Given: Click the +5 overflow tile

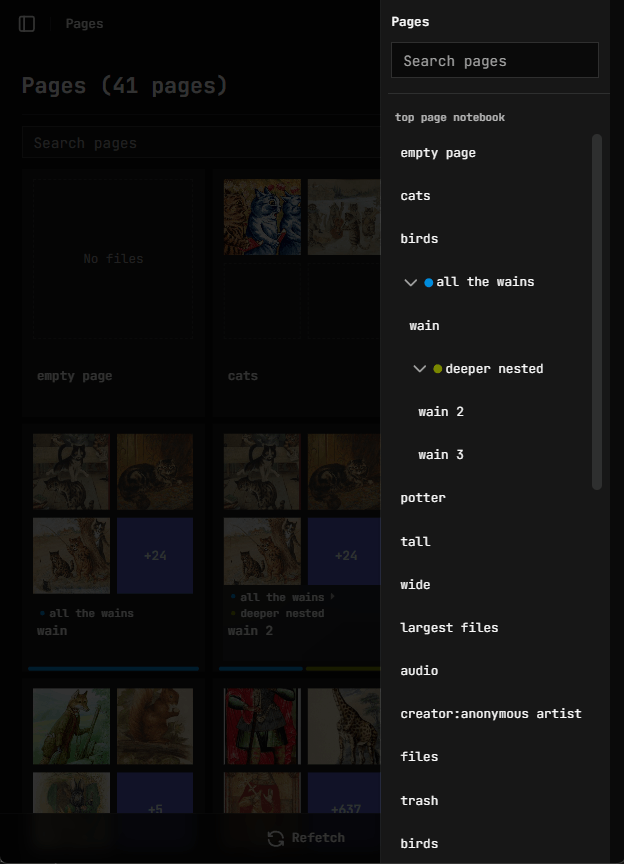Looking at the screenshot, I should coord(155,793).
